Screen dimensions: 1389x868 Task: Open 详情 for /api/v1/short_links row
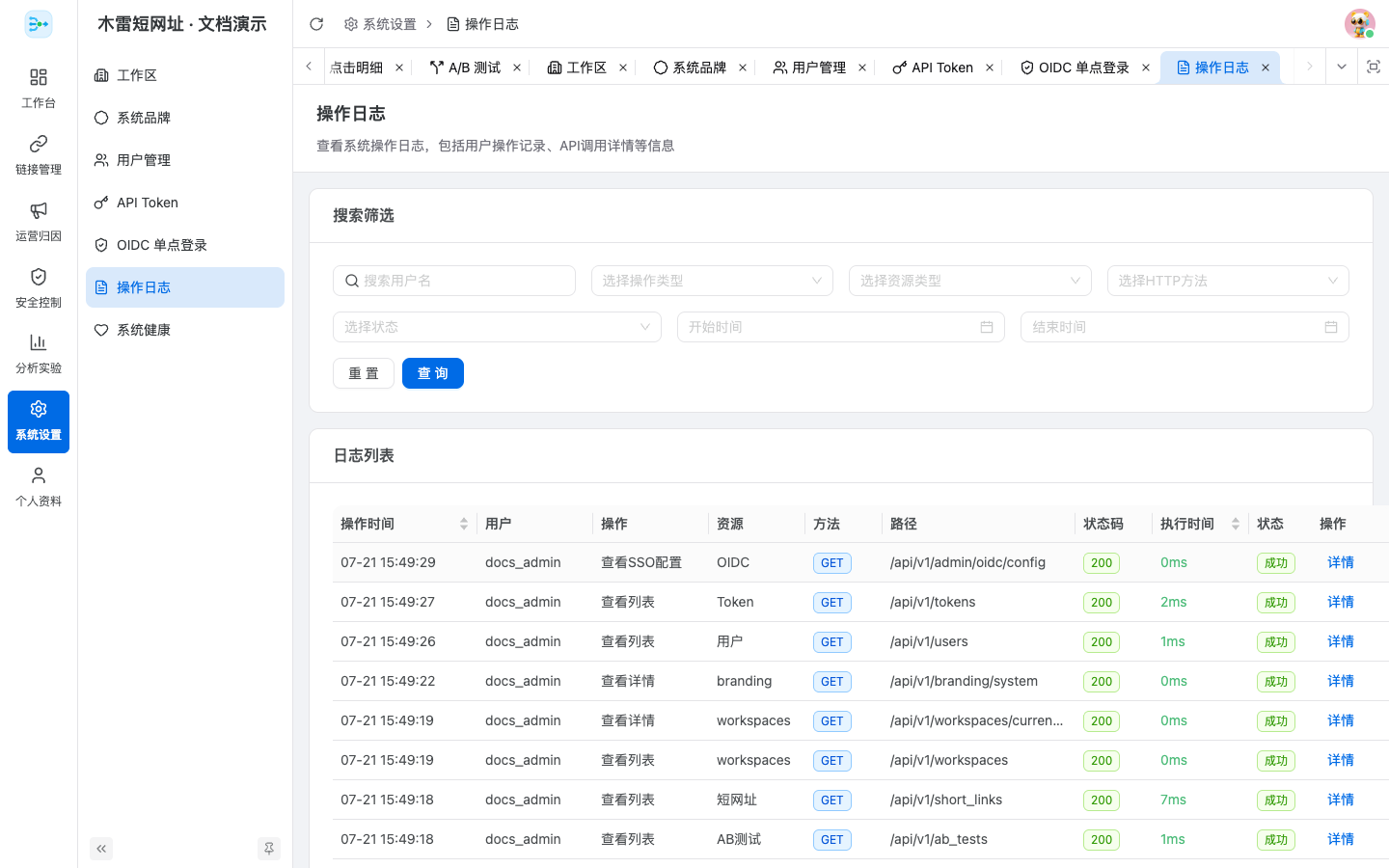[1341, 800]
